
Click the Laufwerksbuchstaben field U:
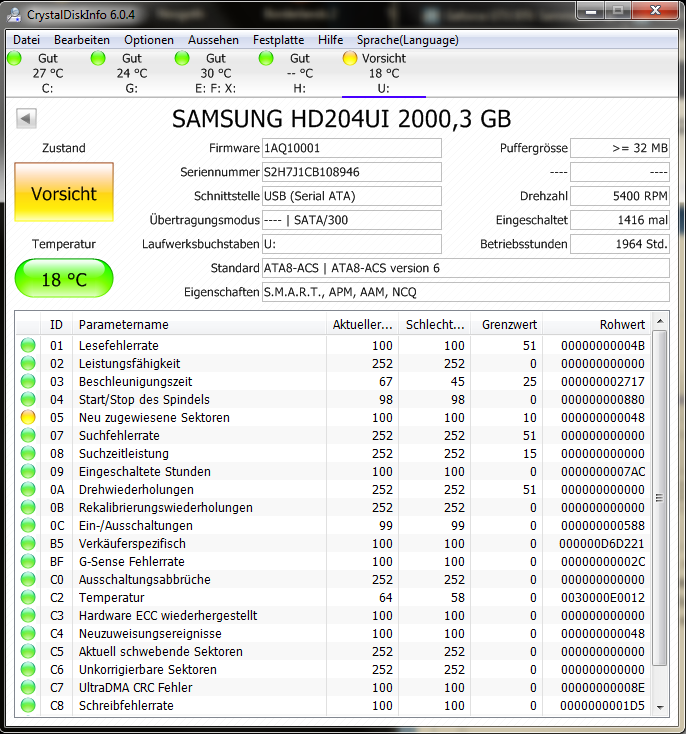tap(351, 244)
